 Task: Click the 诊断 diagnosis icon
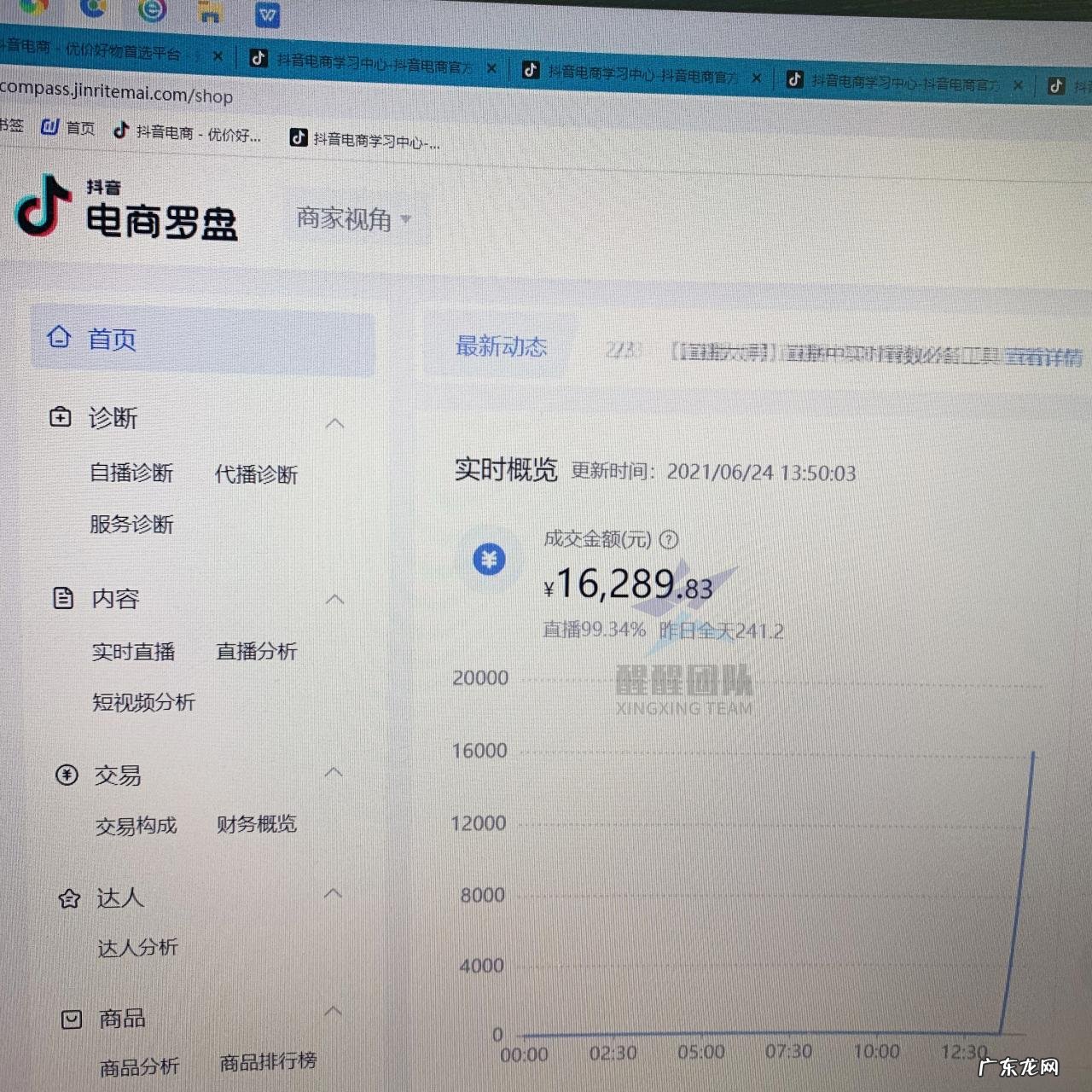[x=60, y=416]
